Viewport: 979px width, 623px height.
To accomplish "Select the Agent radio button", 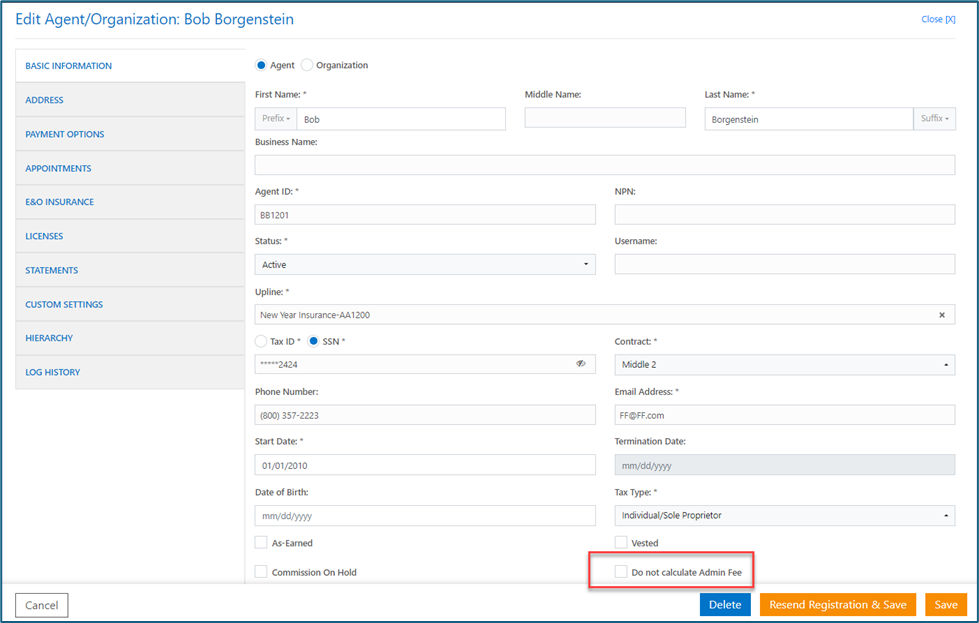I will click(x=261, y=65).
